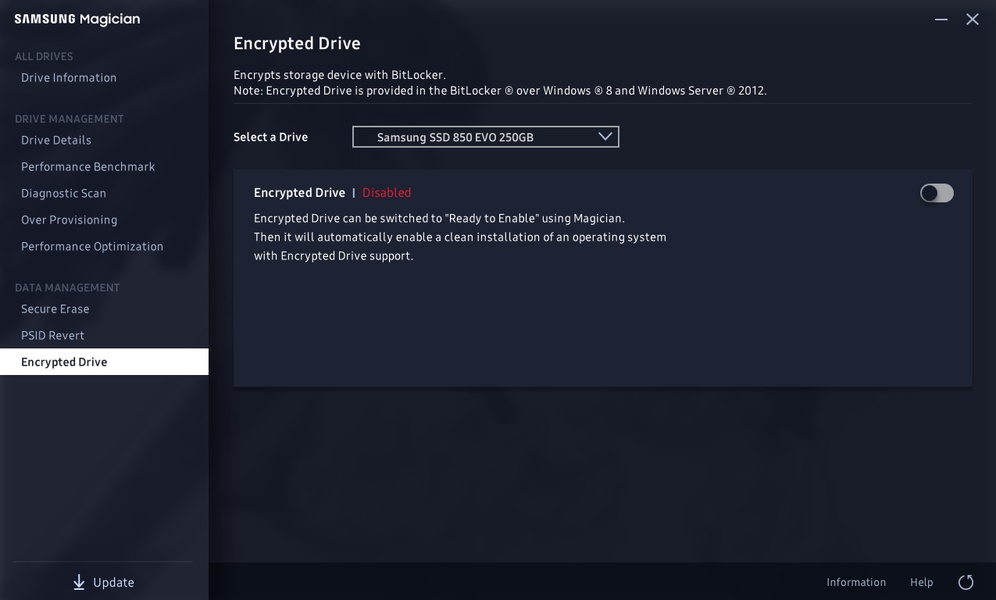Go to Drive Details
996x600 pixels.
56,140
